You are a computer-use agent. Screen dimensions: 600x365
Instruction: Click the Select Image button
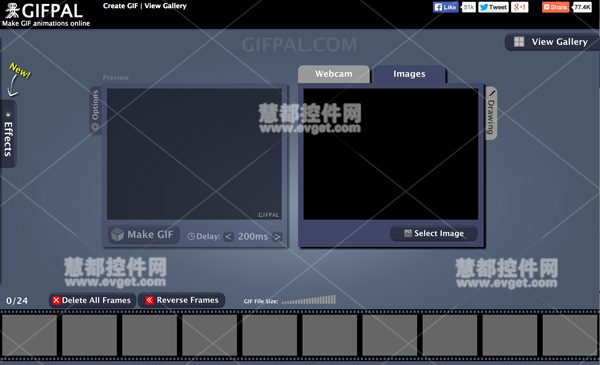click(434, 233)
